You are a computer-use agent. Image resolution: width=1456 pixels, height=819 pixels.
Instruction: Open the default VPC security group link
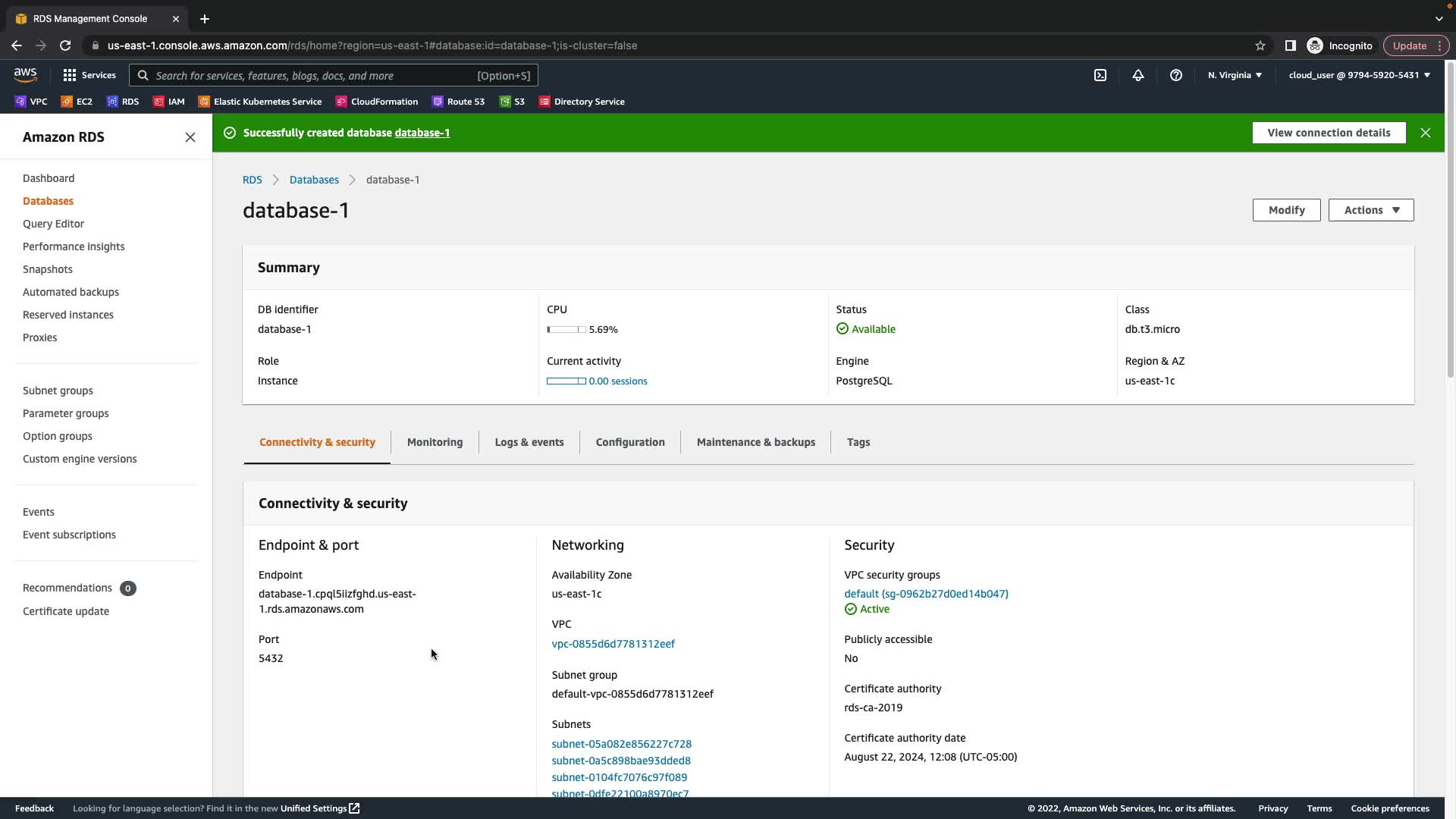pyautogui.click(x=926, y=594)
